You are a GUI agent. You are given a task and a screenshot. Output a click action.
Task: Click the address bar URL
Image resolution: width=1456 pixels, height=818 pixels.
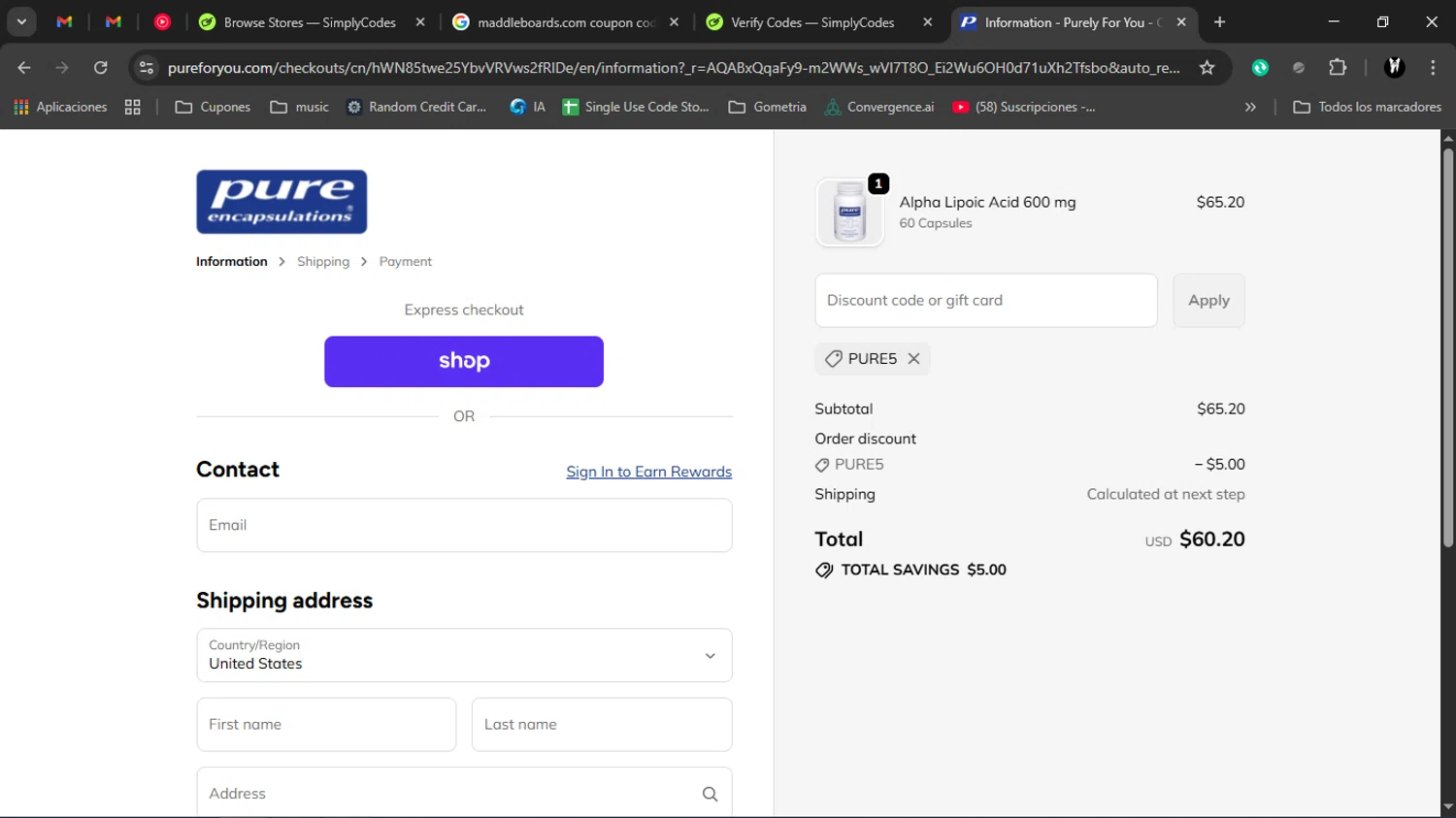coord(674,67)
